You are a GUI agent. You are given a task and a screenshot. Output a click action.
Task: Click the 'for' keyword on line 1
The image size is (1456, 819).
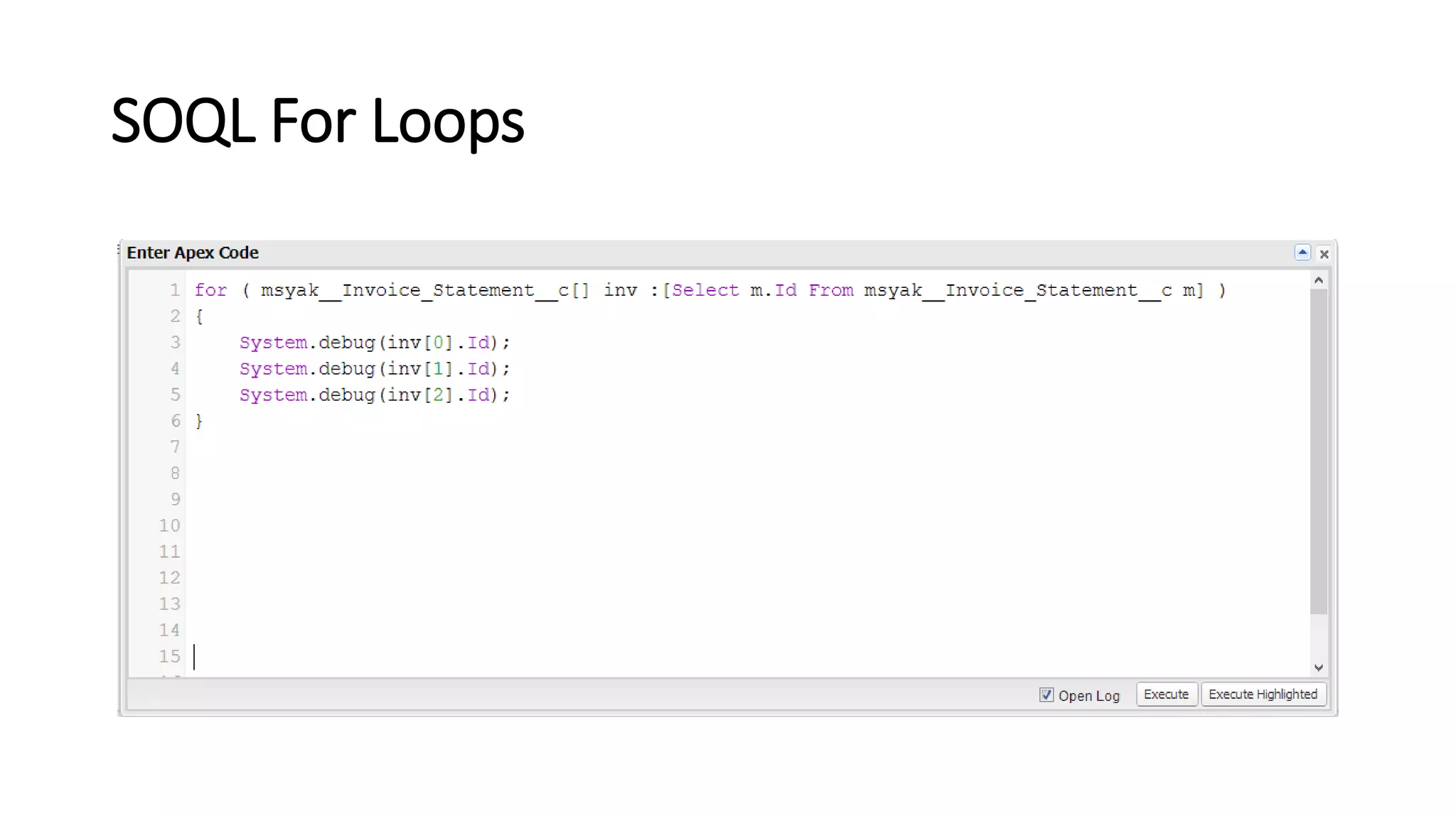point(210,290)
